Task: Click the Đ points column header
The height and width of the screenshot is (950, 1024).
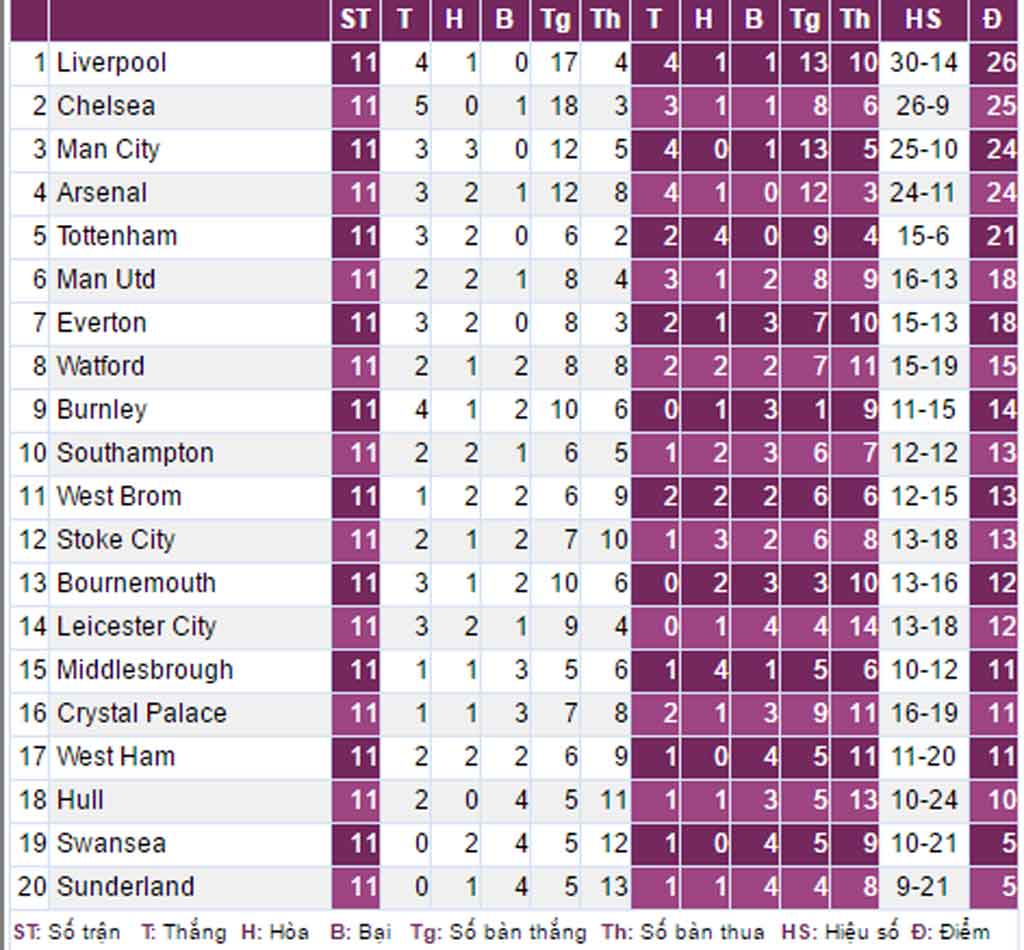Action: pos(993,20)
